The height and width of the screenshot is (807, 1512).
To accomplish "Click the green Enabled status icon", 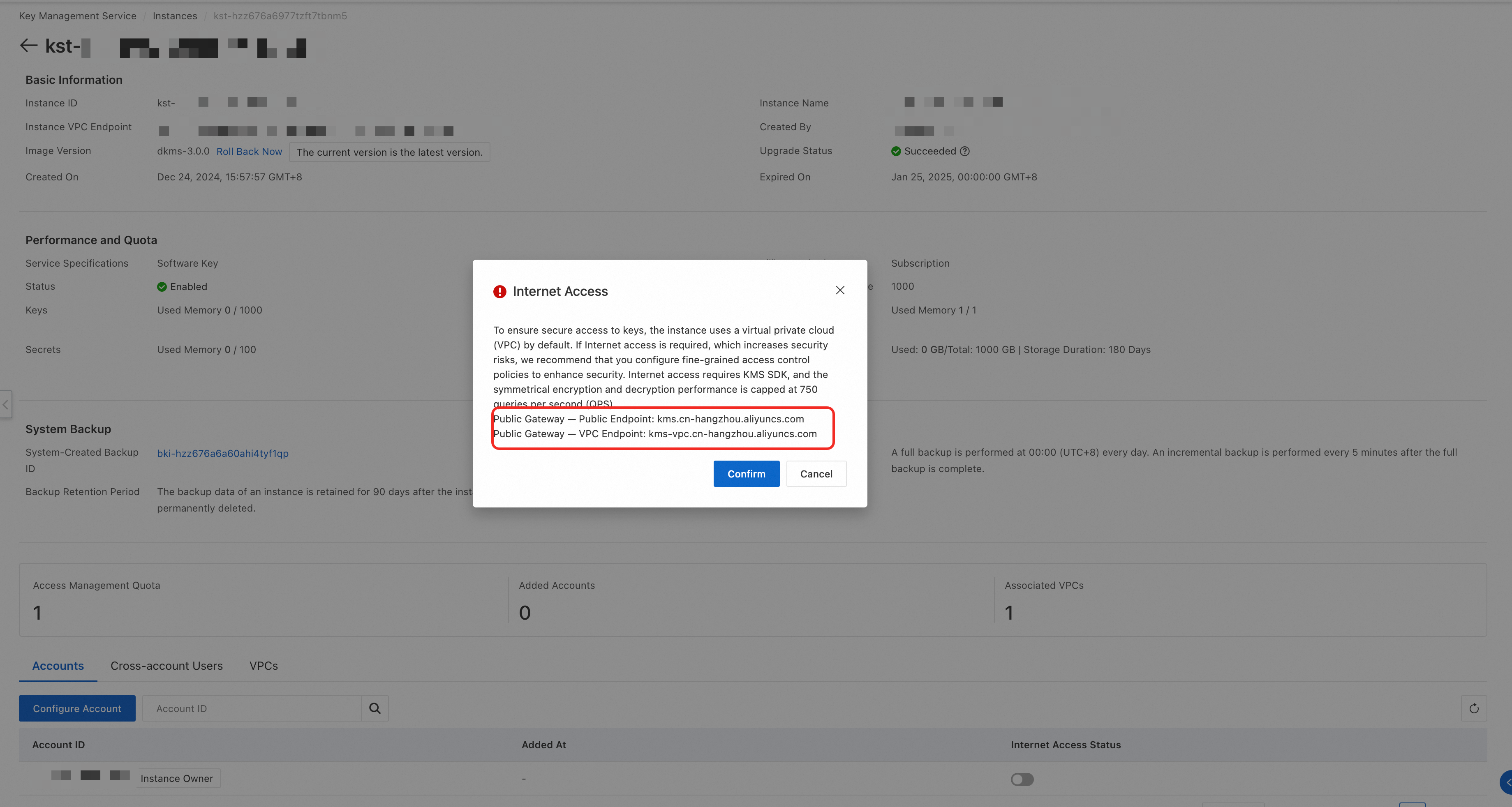I will click(162, 287).
